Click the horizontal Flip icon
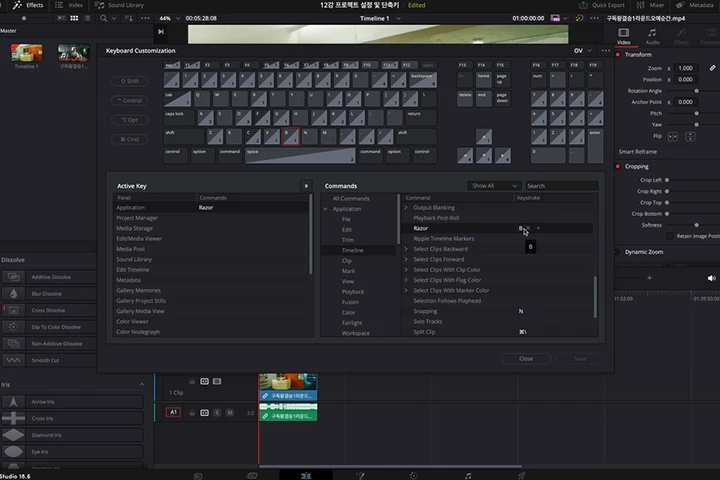This screenshot has width=720, height=480. point(673,136)
